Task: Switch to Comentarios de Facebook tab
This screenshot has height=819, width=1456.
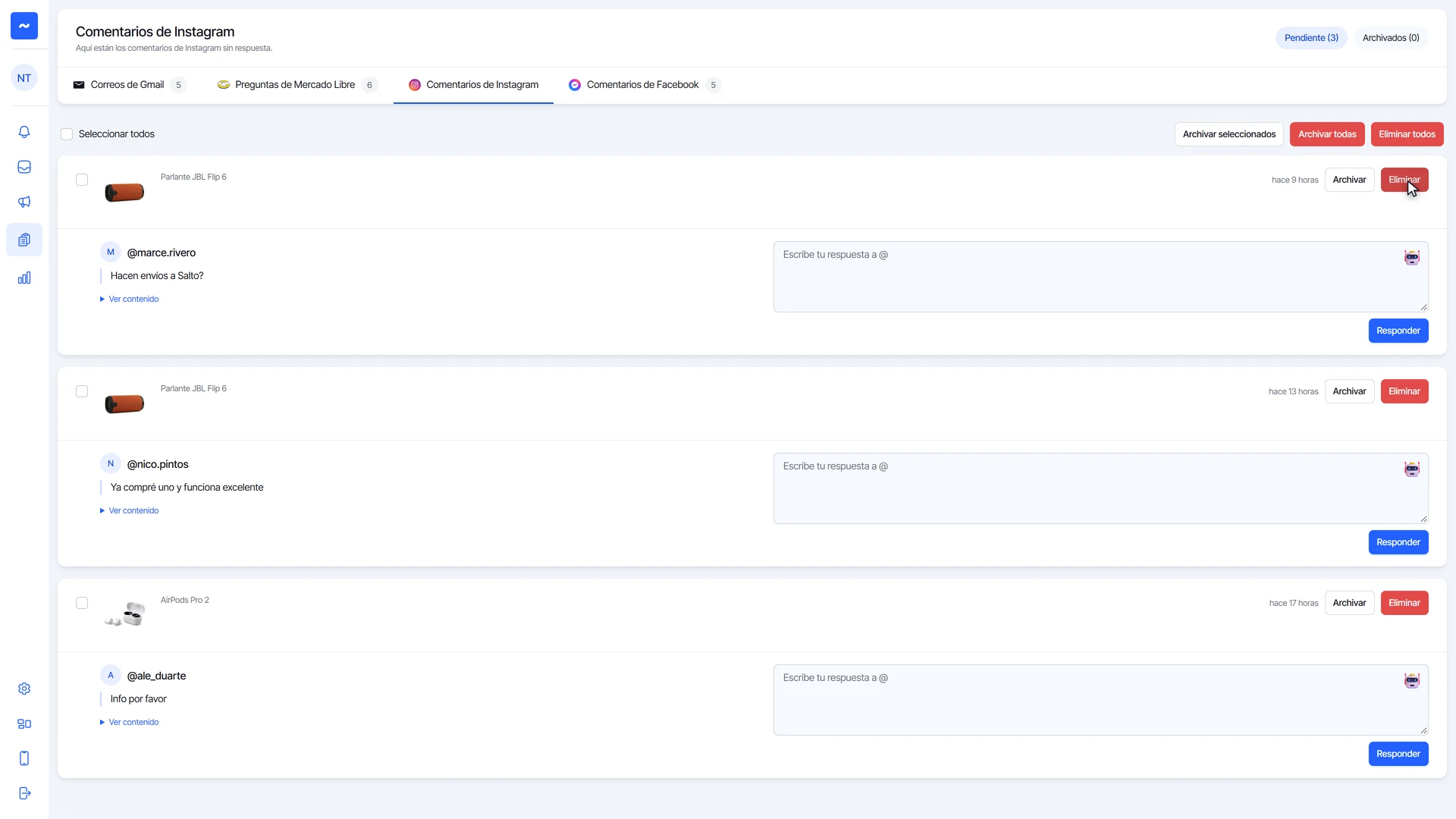Action: [644, 85]
